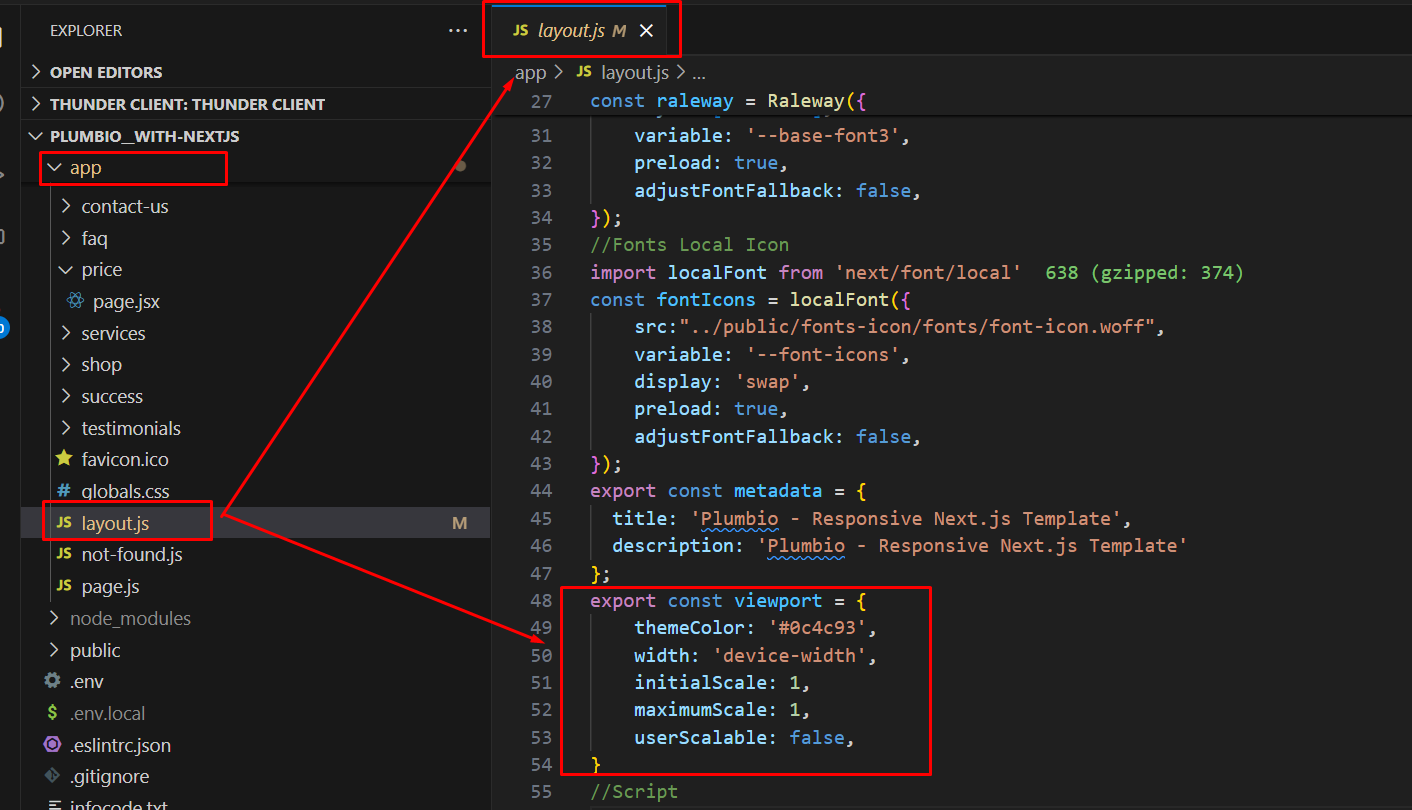Click the Raleway function call on line 27
This screenshot has width=1412, height=810.
click(x=807, y=101)
